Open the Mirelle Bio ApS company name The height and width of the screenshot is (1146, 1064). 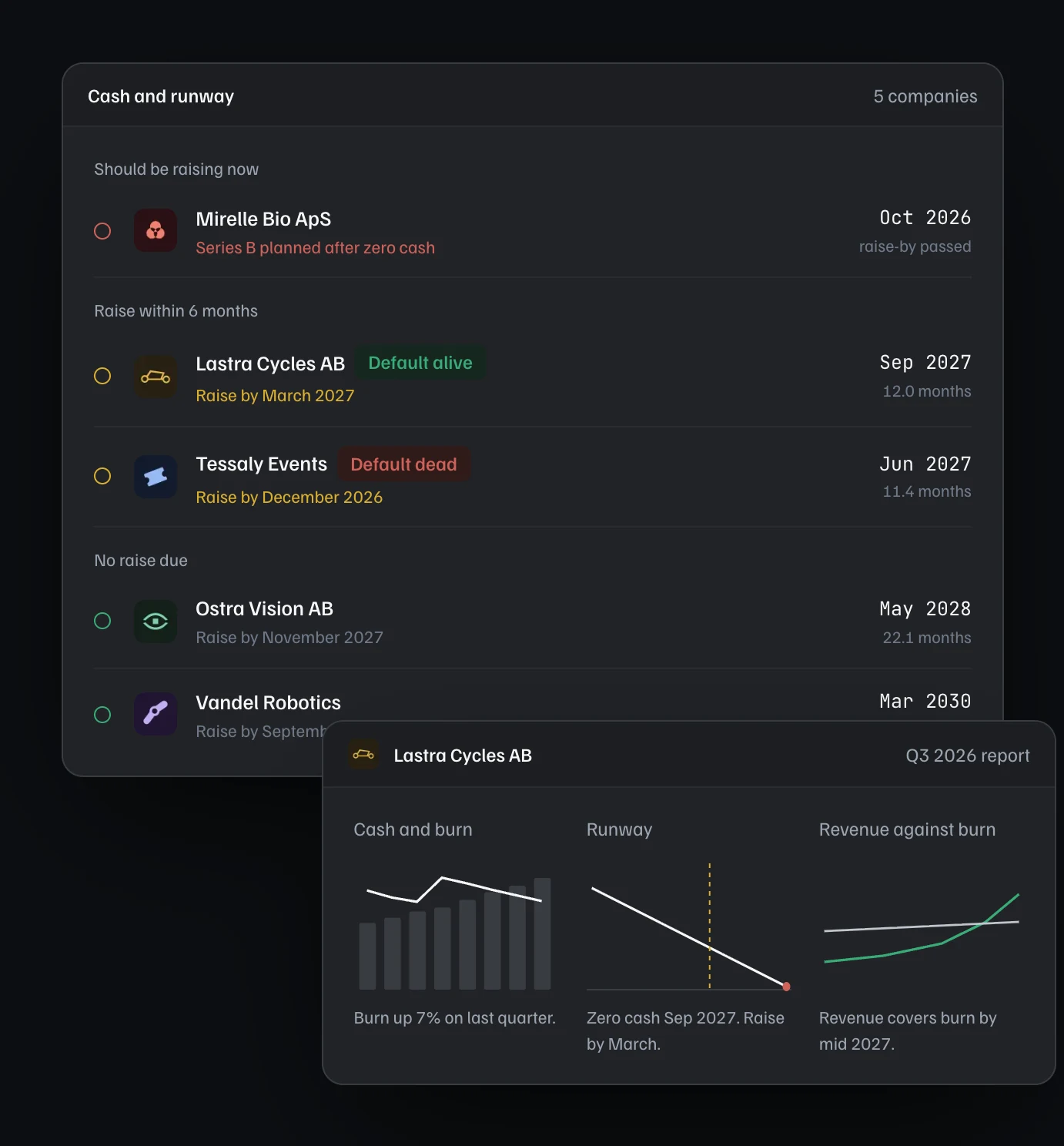point(263,219)
